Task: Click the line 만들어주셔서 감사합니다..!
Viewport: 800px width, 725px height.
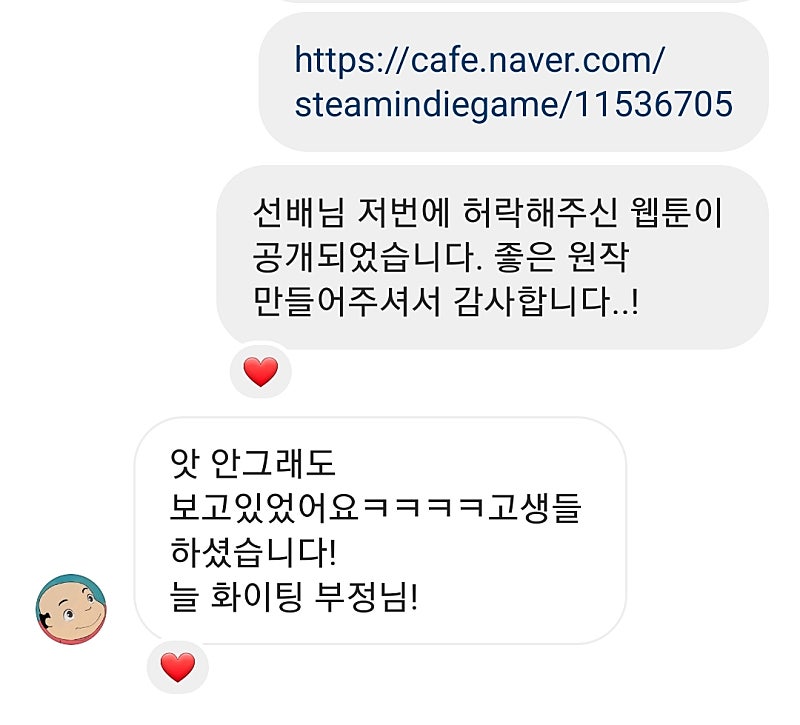Action: click(x=445, y=302)
